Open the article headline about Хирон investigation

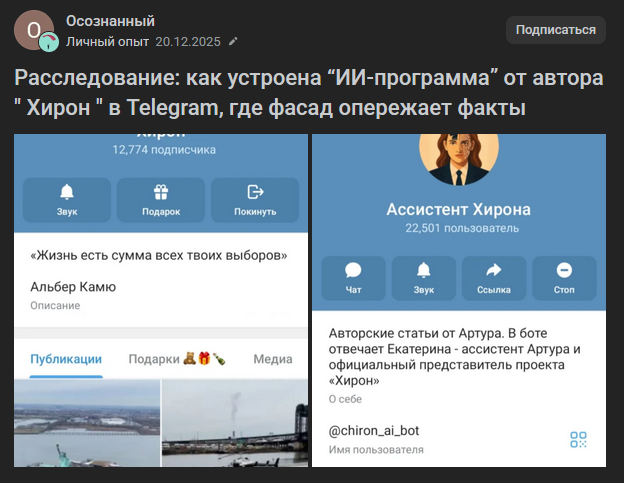310,92
